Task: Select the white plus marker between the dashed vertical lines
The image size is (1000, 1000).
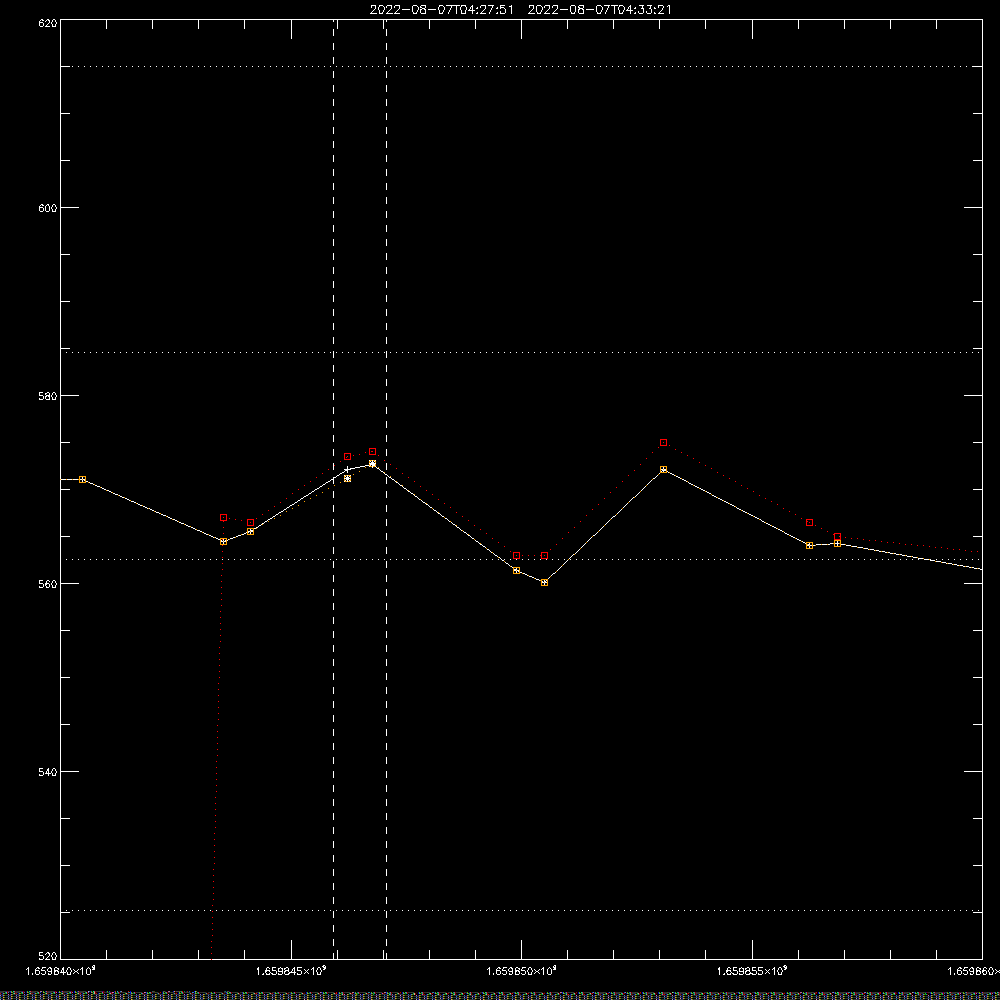Action: tap(347, 470)
